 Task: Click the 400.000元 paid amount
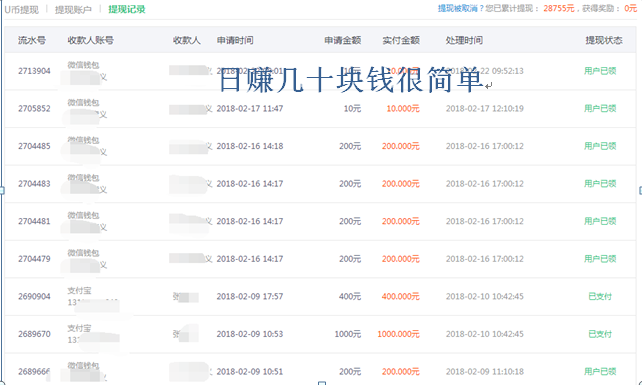[x=400, y=297]
